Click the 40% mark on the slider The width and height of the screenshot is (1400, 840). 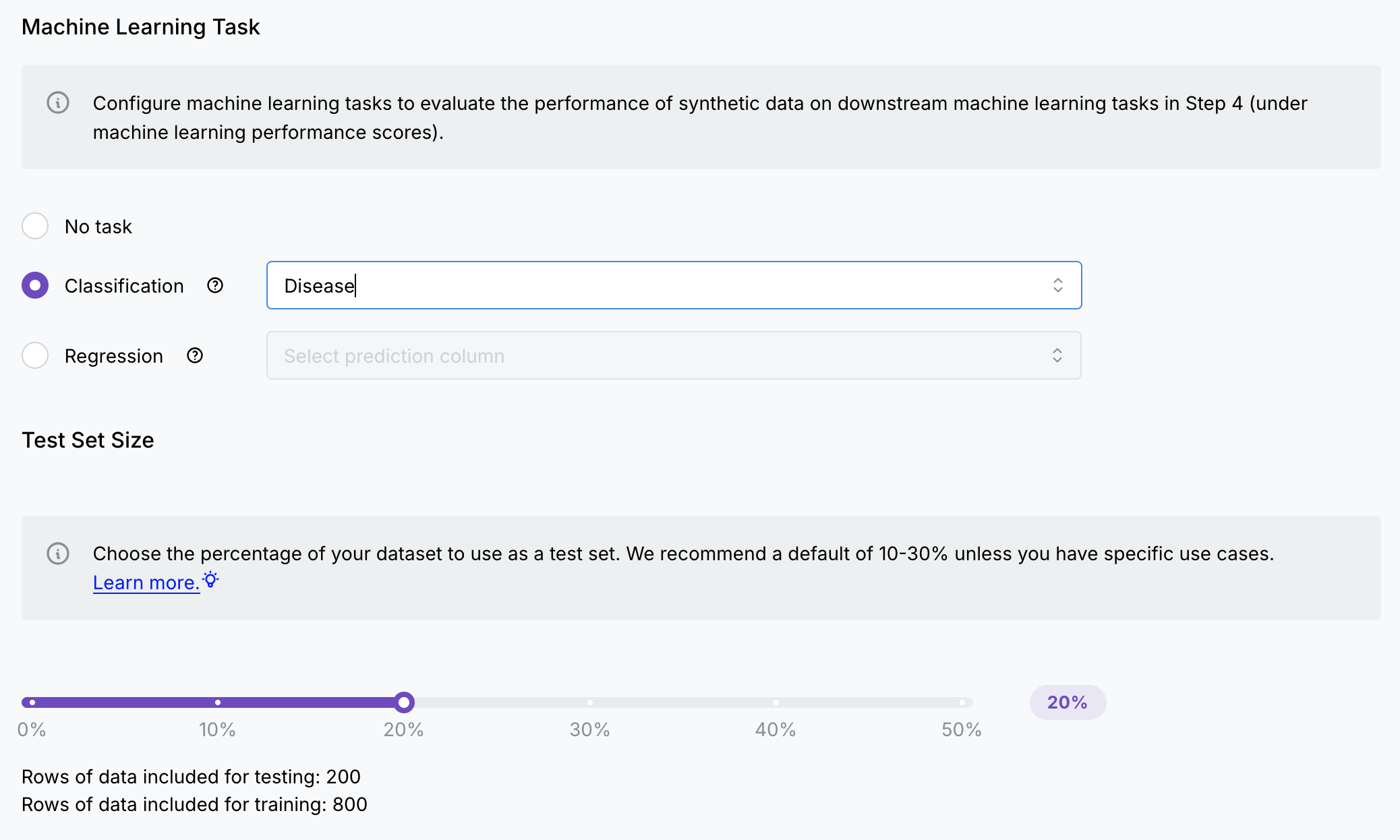click(776, 702)
